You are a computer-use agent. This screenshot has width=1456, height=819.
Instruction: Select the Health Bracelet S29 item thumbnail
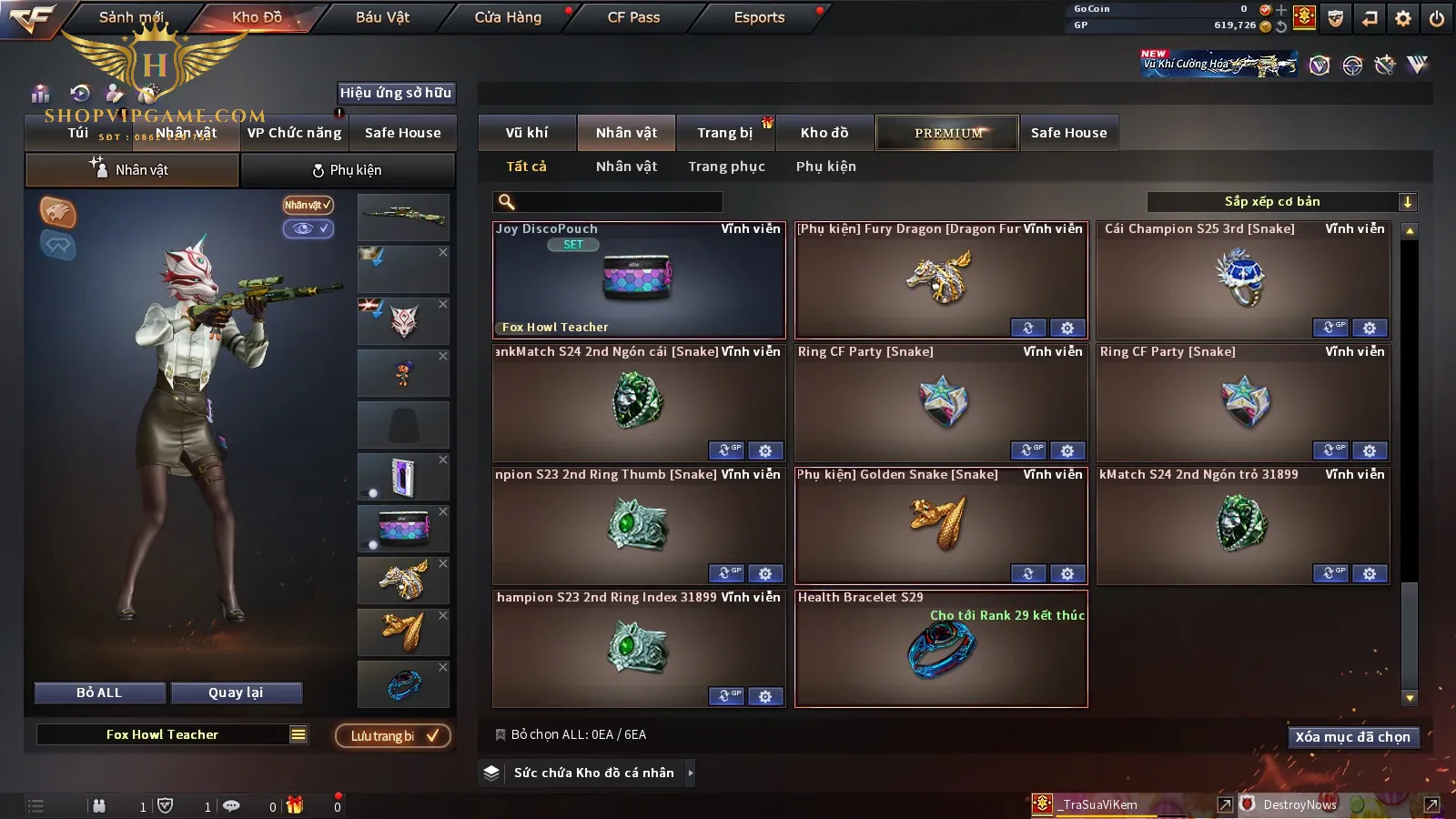[x=941, y=649]
